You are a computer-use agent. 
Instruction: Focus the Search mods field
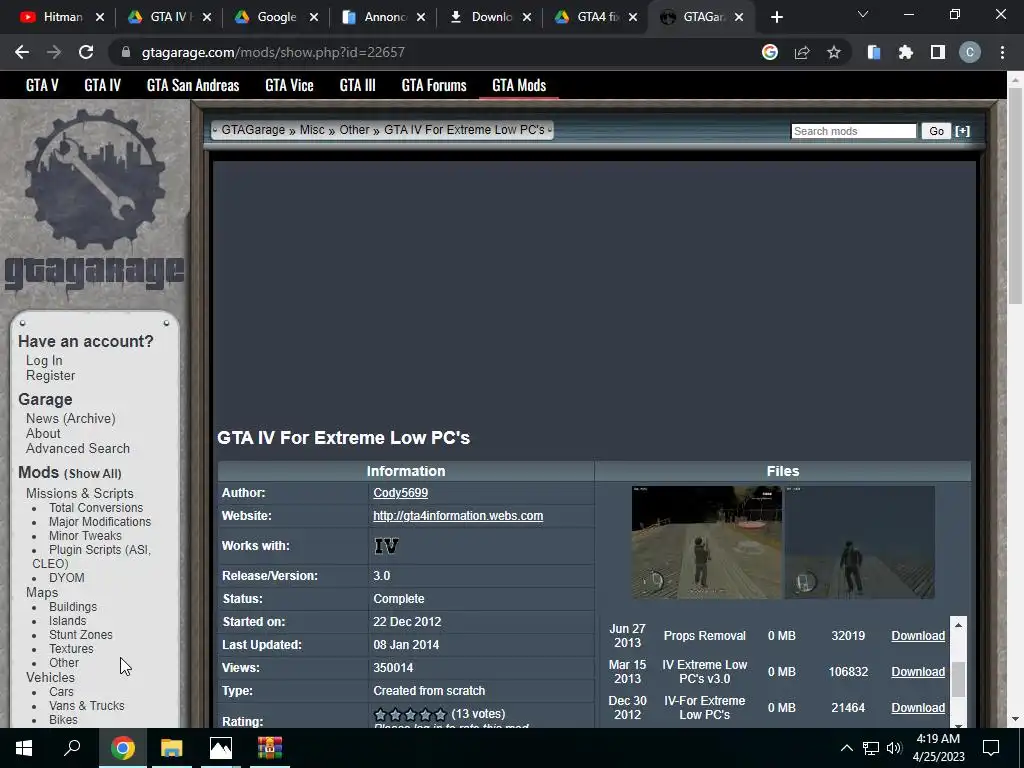click(x=854, y=131)
